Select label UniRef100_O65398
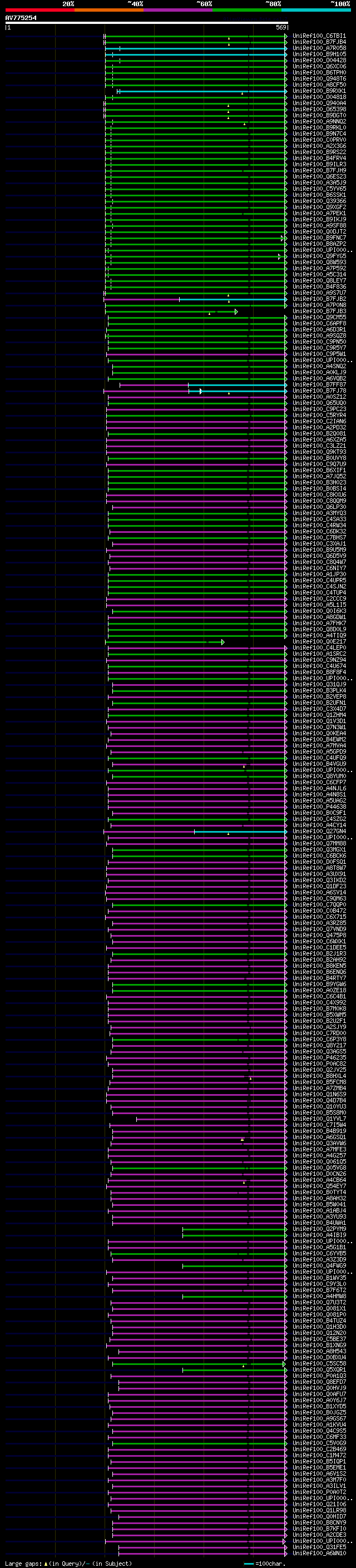 pyautogui.click(x=319, y=110)
